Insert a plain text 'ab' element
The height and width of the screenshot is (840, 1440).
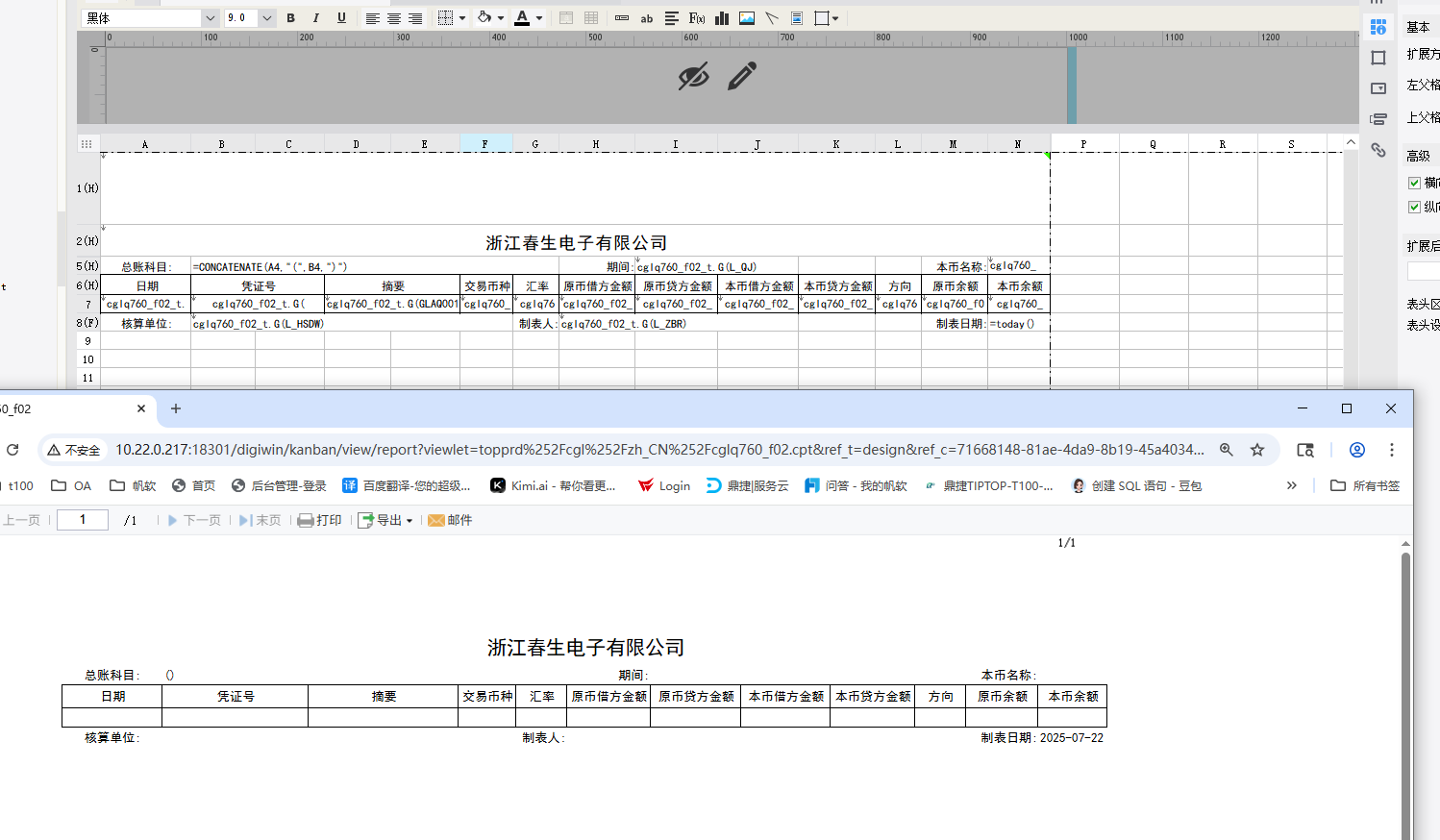point(647,18)
